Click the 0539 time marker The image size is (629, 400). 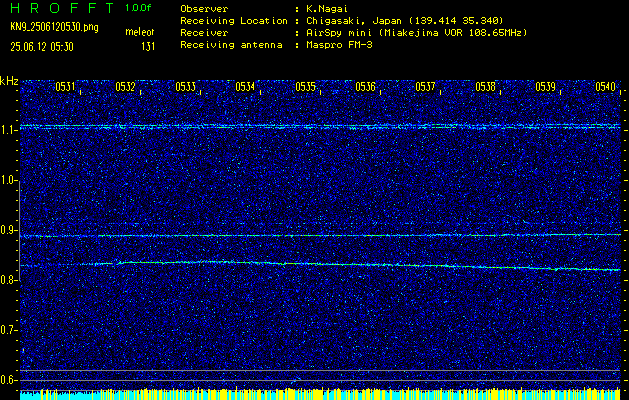point(545,87)
